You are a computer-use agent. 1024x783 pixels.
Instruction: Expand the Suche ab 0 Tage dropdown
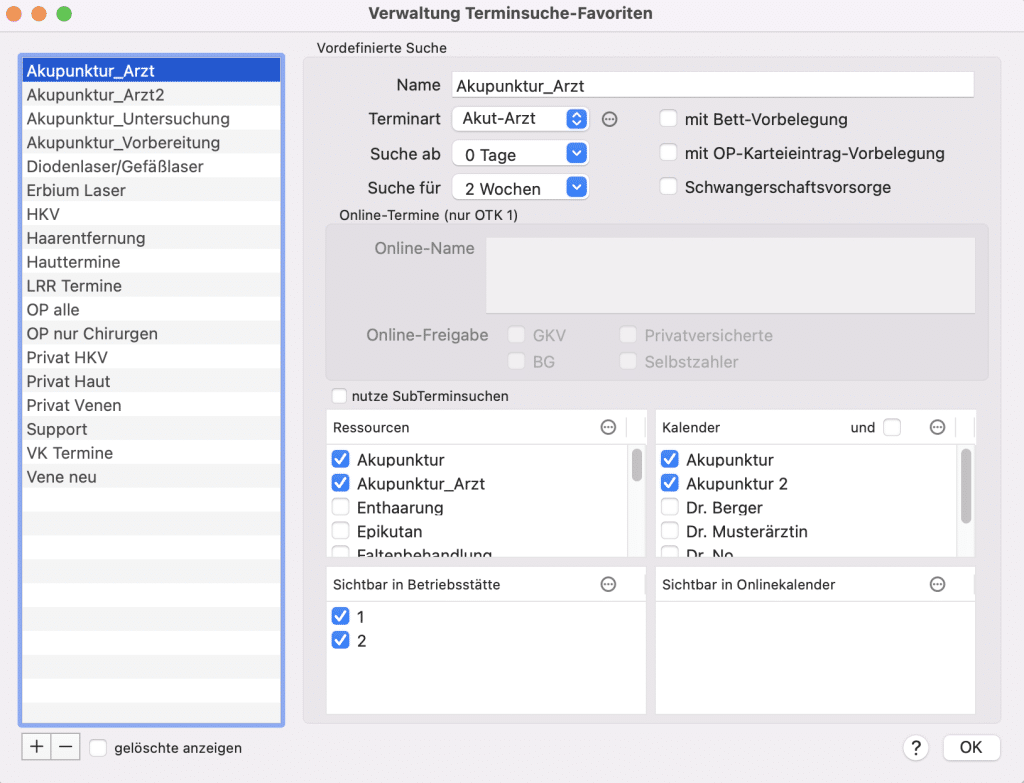(520, 154)
